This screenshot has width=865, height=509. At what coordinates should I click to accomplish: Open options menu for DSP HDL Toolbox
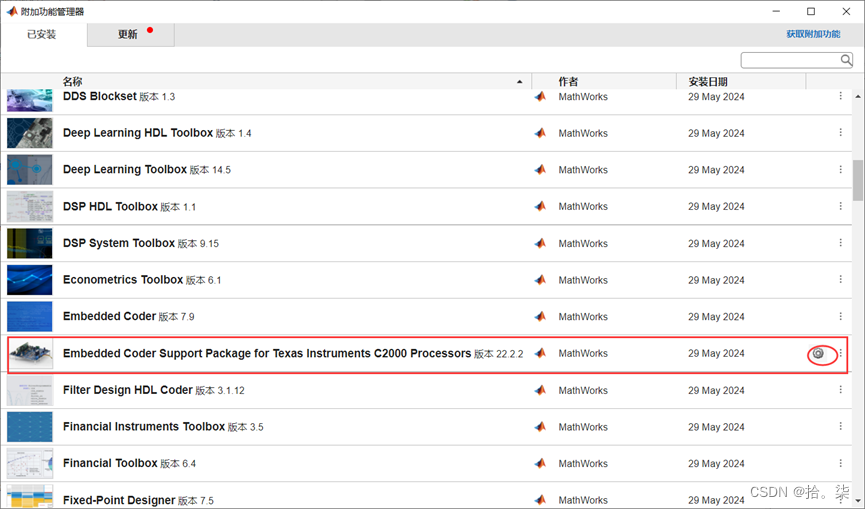[841, 206]
